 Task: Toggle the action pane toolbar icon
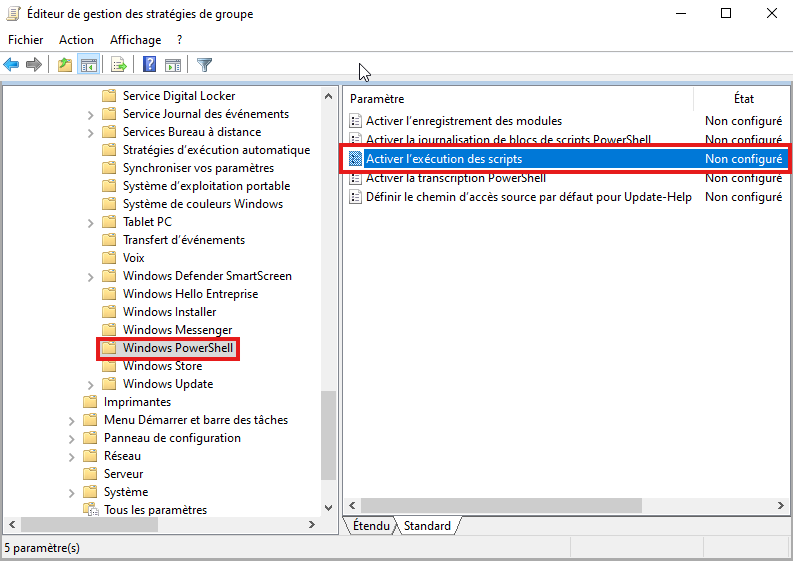coord(172,65)
